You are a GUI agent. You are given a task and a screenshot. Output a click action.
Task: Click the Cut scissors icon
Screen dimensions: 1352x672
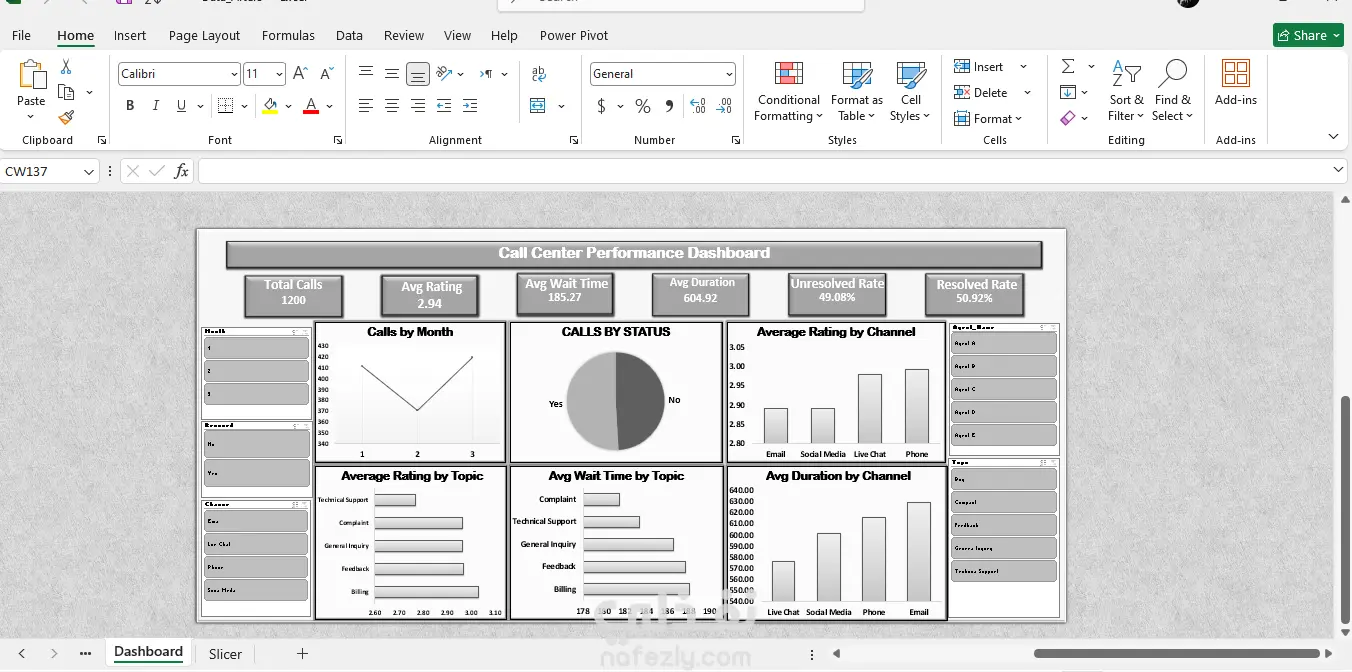66,67
